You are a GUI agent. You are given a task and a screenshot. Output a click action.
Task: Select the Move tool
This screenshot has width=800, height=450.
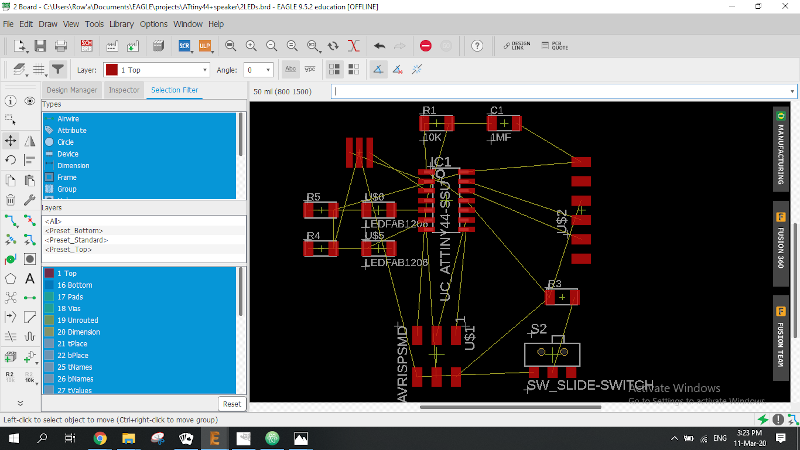coord(10,141)
